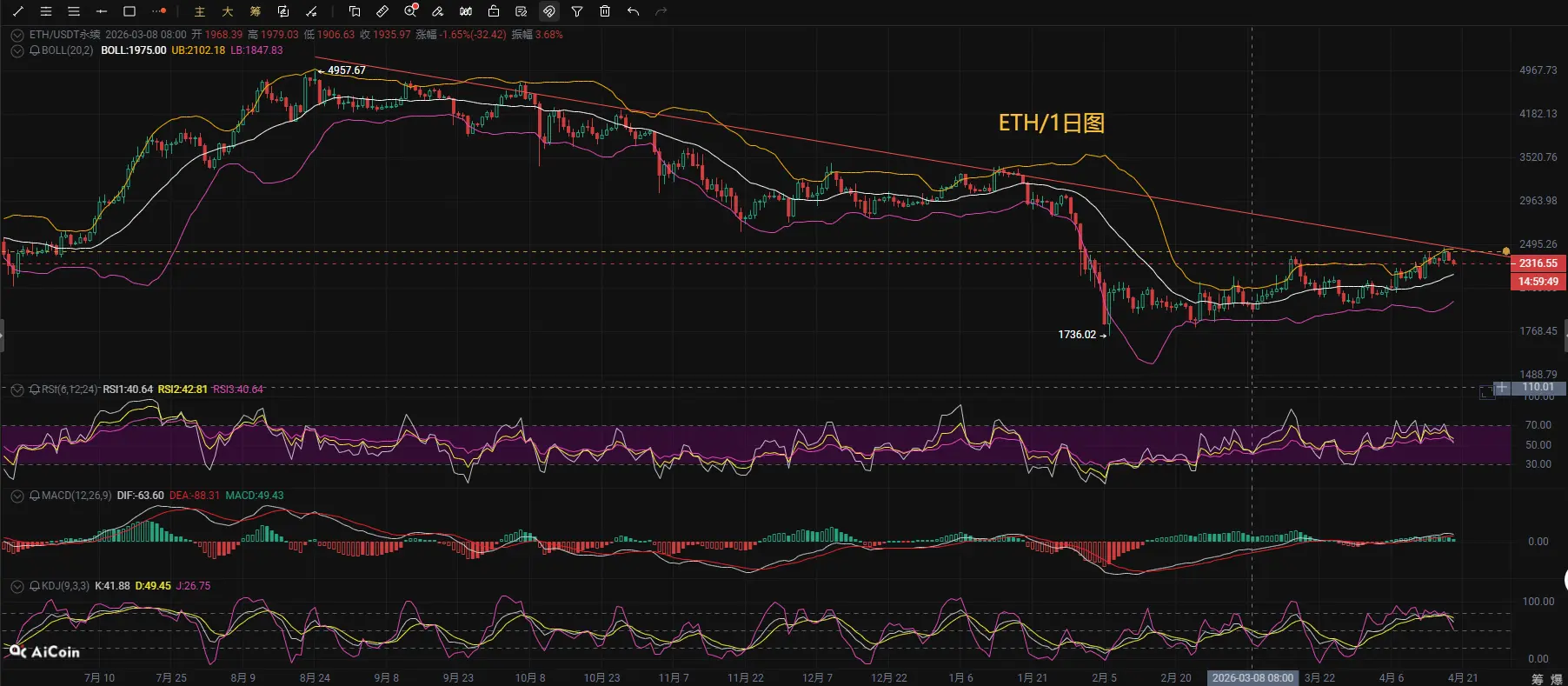The height and width of the screenshot is (686, 1568).
Task: Select the trend line drawing tool
Action: tap(18, 11)
